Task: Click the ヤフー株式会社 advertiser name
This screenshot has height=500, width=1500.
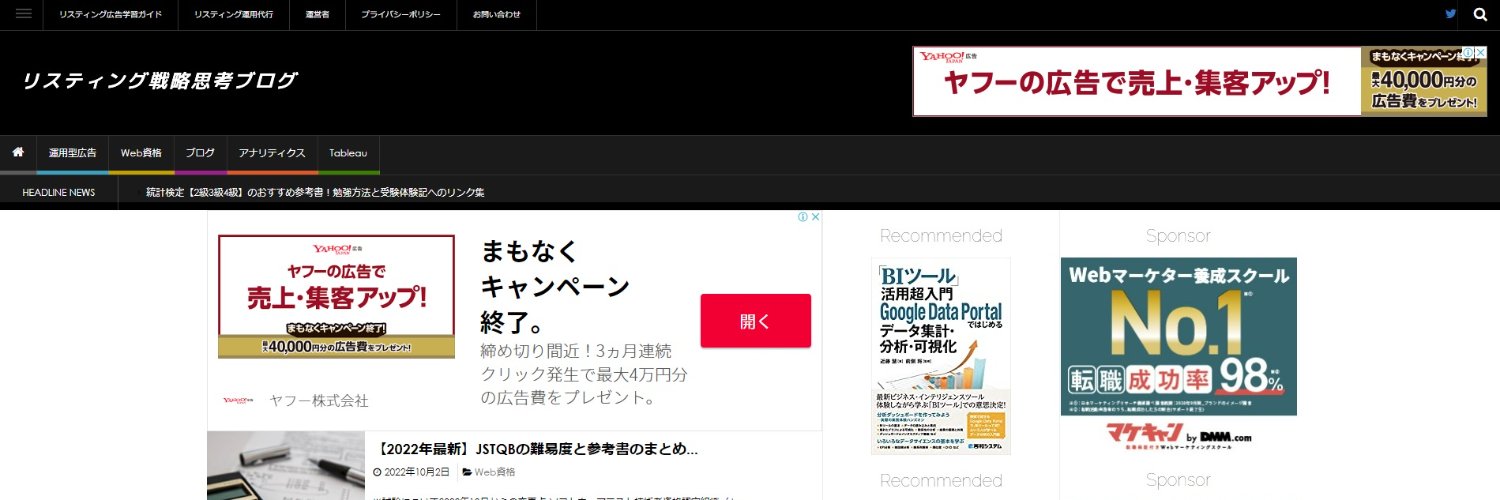Action: [x=319, y=401]
